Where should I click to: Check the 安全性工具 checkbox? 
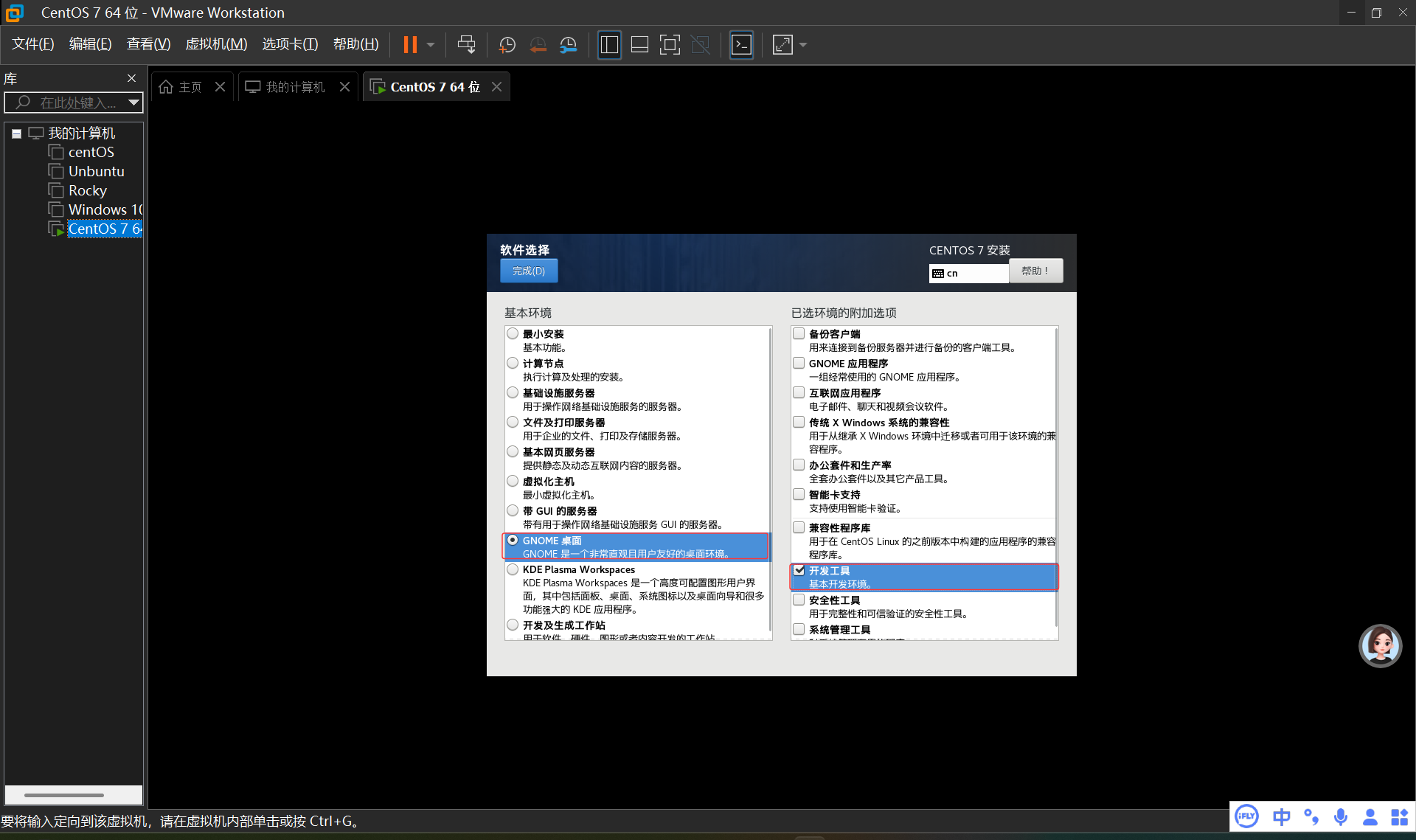[x=799, y=600]
